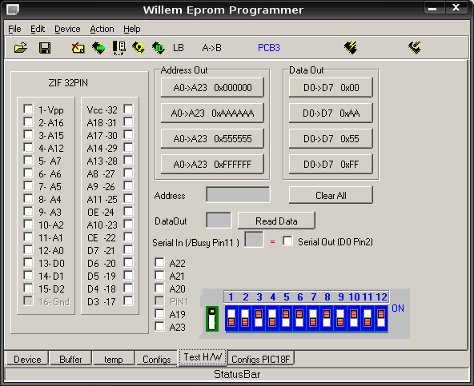Click the third toolbar icon with red X

[x=78, y=48]
